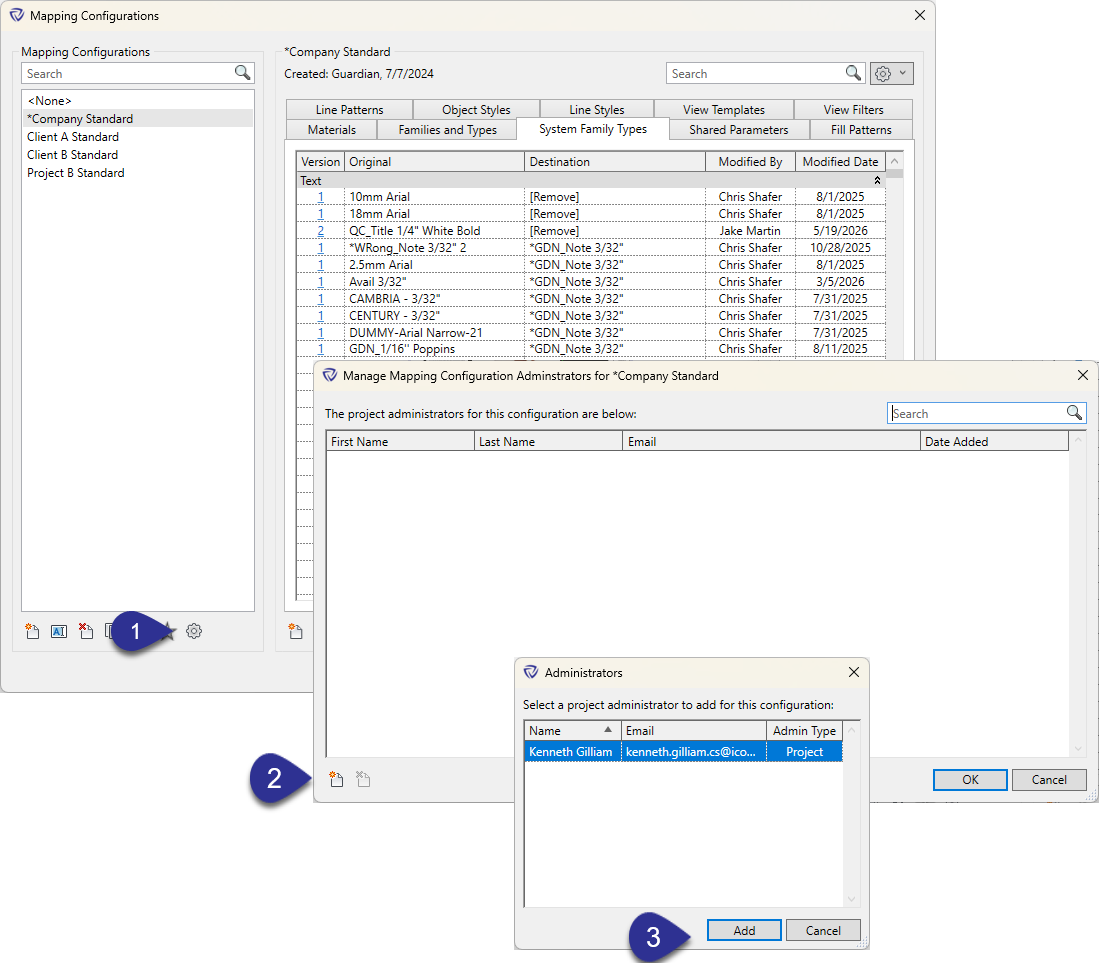Image resolution: width=1099 pixels, height=963 pixels.
Task: Click Email column header in Administrators dialog
Action: [x=693, y=730]
